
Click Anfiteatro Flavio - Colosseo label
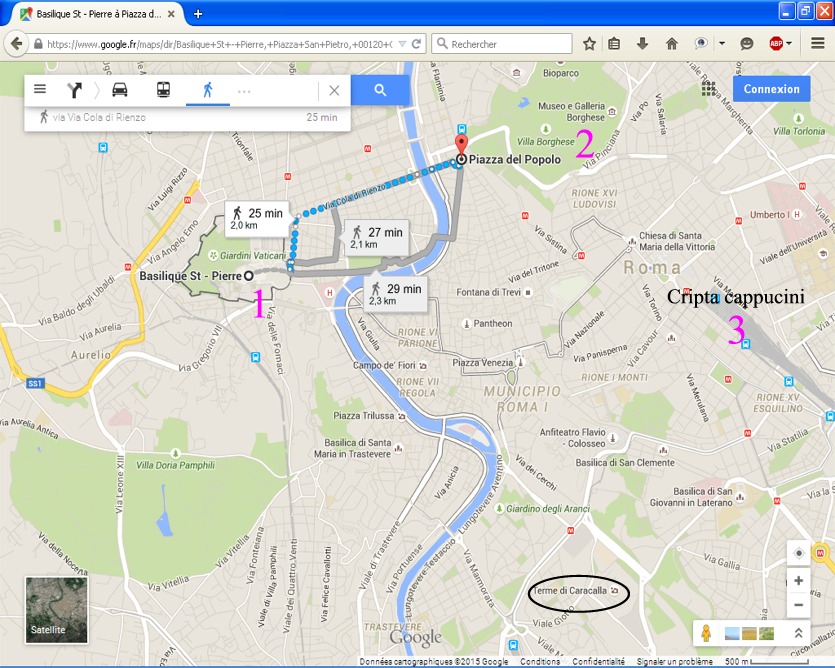[x=573, y=438]
